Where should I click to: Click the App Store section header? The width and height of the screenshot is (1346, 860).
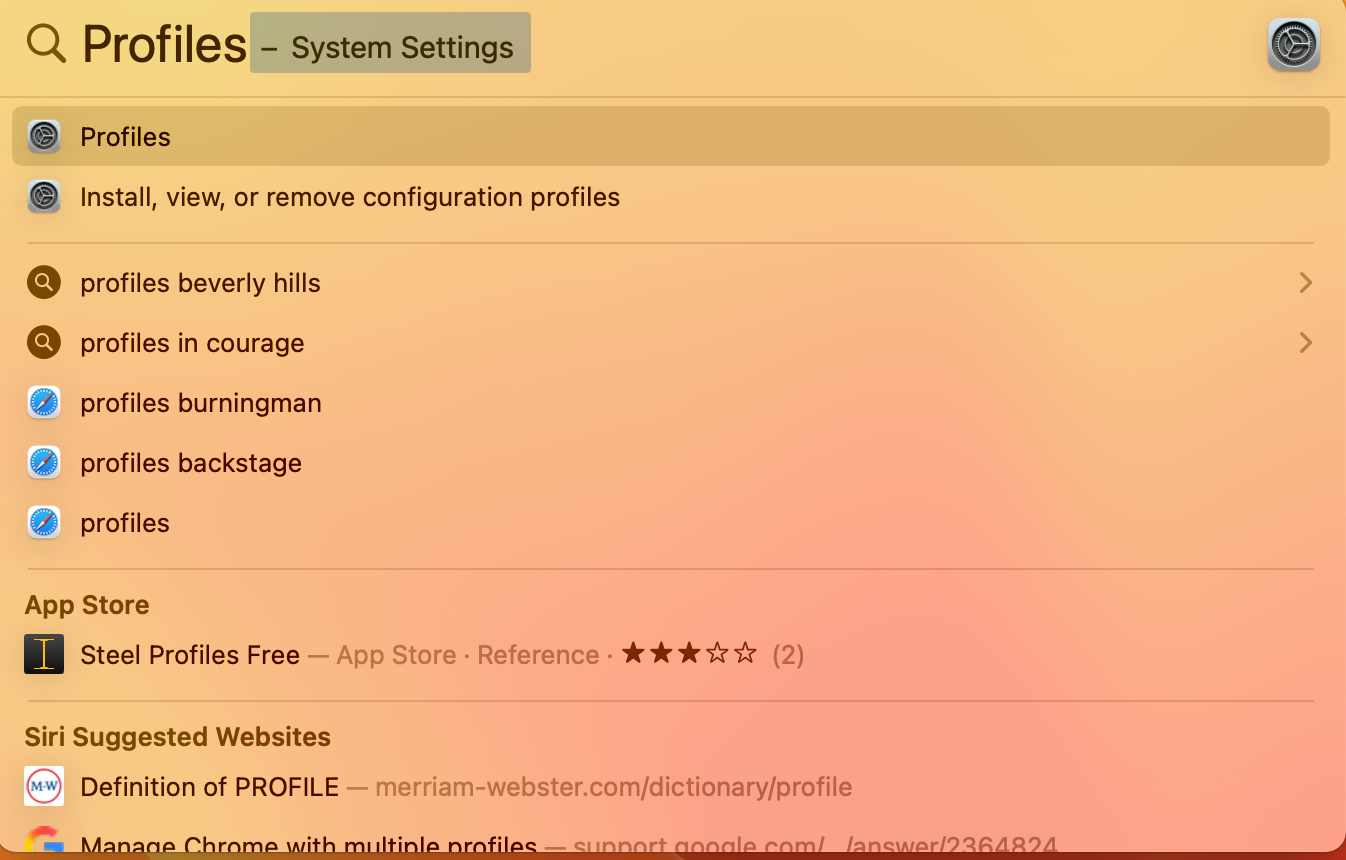point(86,604)
